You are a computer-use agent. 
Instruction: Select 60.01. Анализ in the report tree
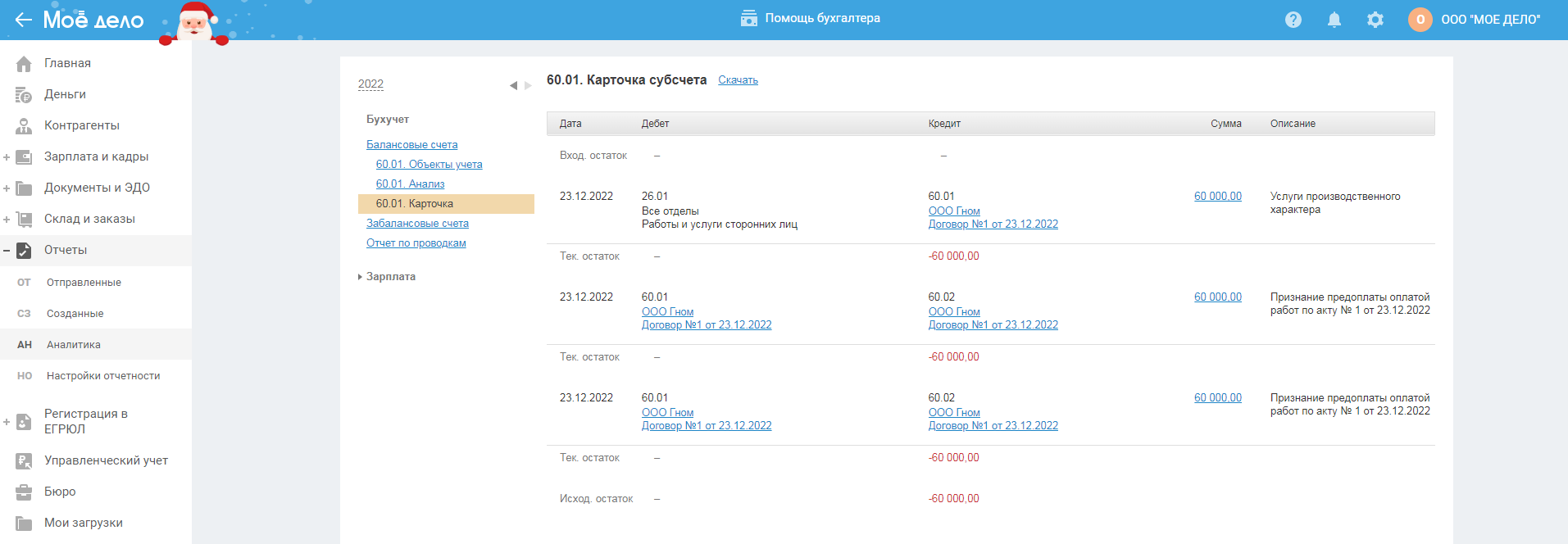(410, 184)
